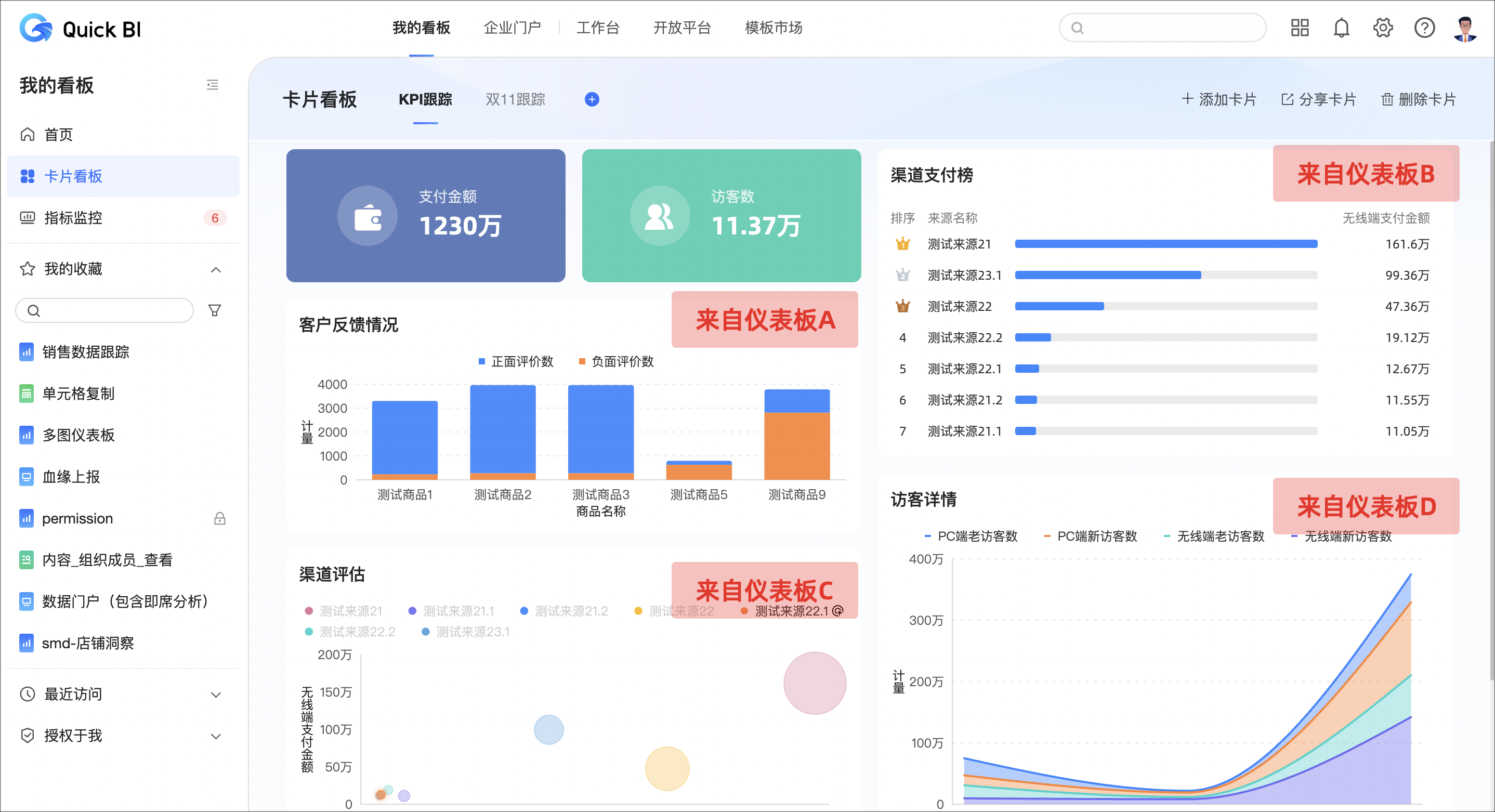Click the 首页 home icon

[x=27, y=135]
